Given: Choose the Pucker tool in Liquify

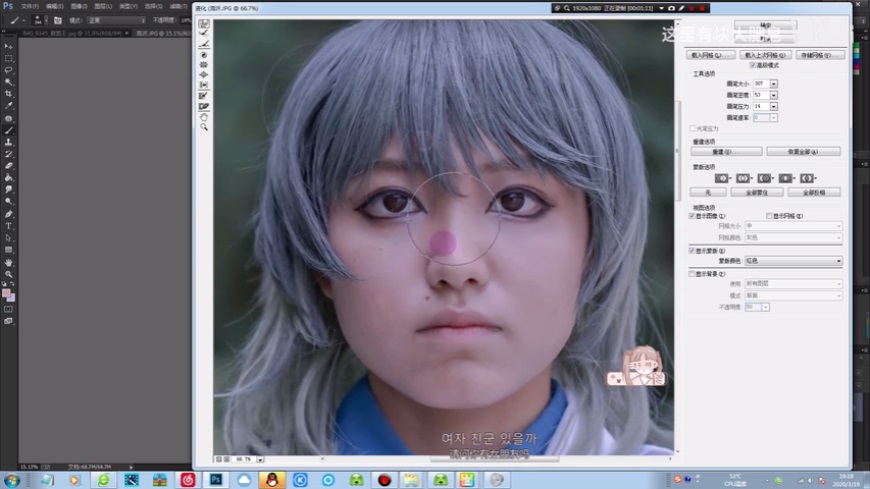Looking at the screenshot, I should (x=204, y=64).
